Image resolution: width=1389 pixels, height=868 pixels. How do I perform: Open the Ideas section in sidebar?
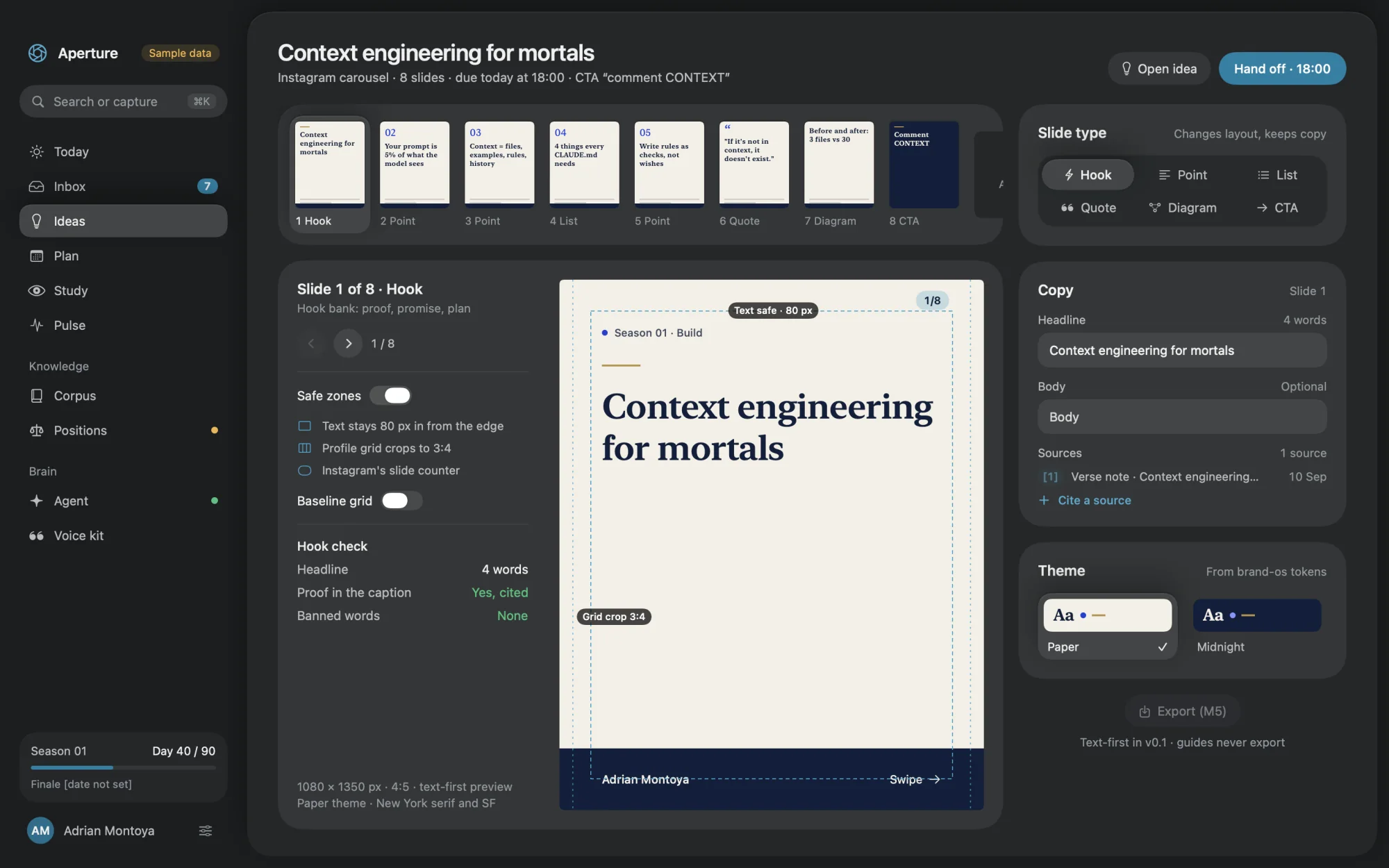(x=123, y=221)
